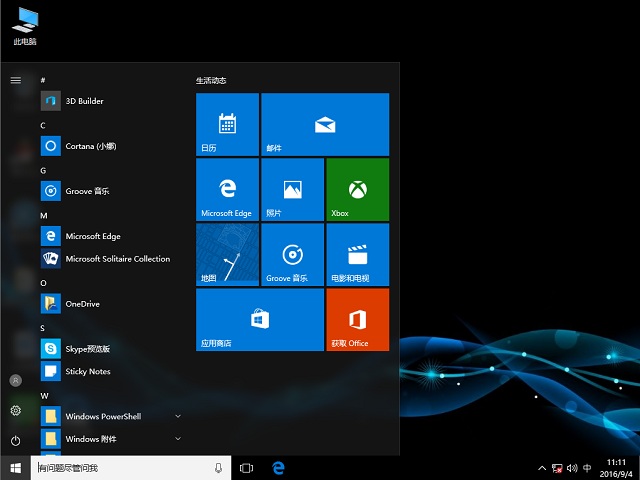Open Settings via the gear icon
The image size is (640, 480).
point(15,410)
